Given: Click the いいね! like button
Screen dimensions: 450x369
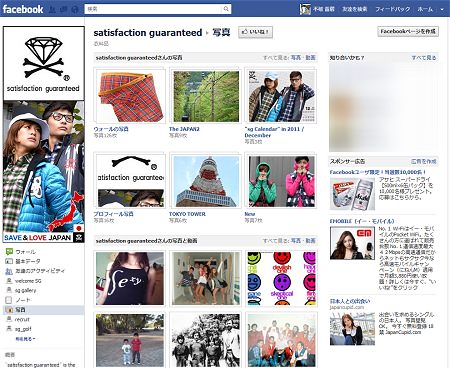Looking at the screenshot, I should [x=255, y=32].
